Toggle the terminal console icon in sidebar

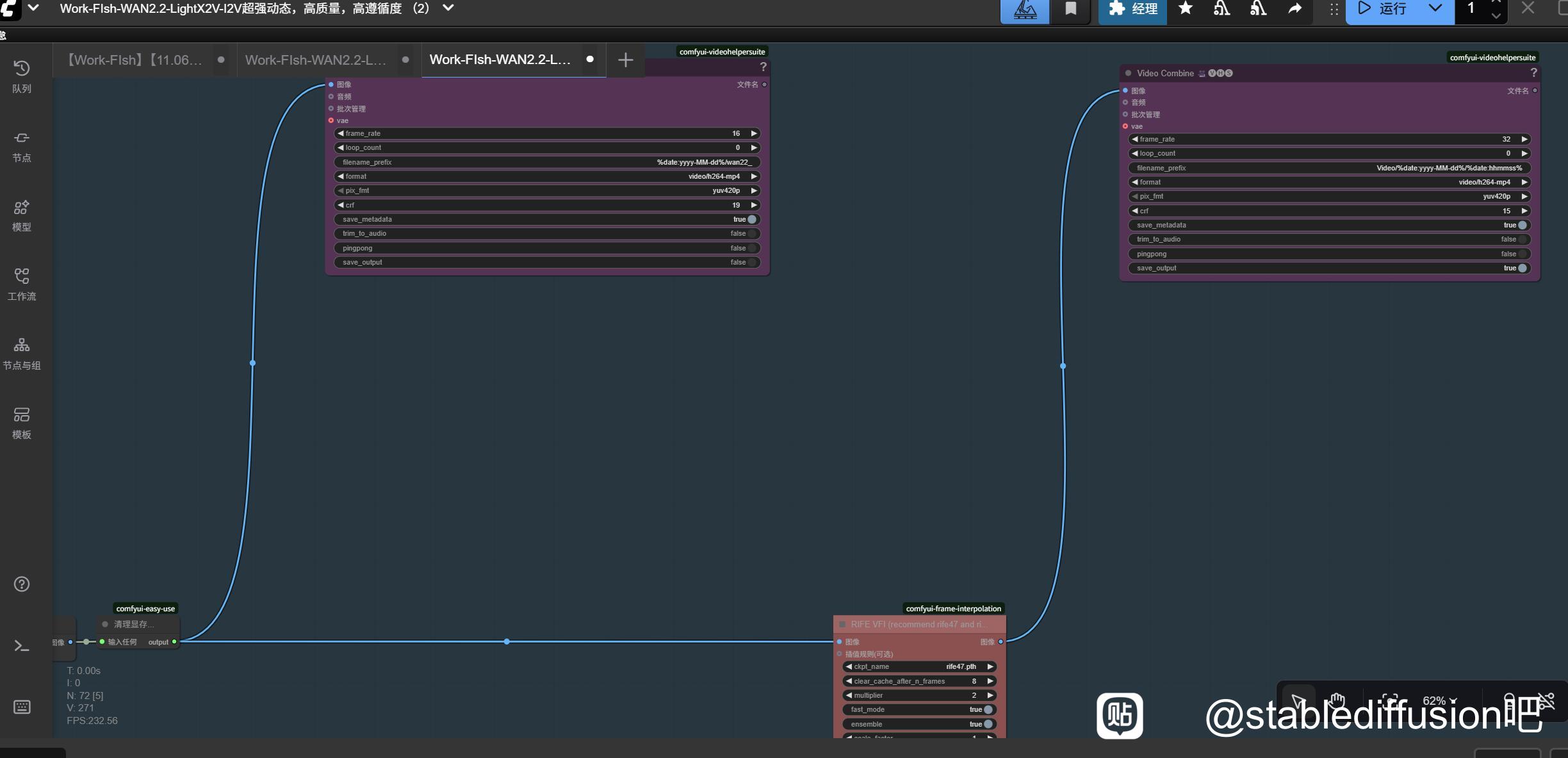[22, 646]
